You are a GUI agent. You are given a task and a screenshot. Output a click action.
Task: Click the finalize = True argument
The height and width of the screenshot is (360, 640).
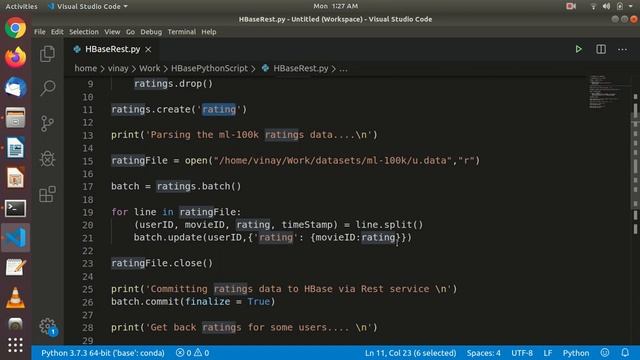click(227, 302)
